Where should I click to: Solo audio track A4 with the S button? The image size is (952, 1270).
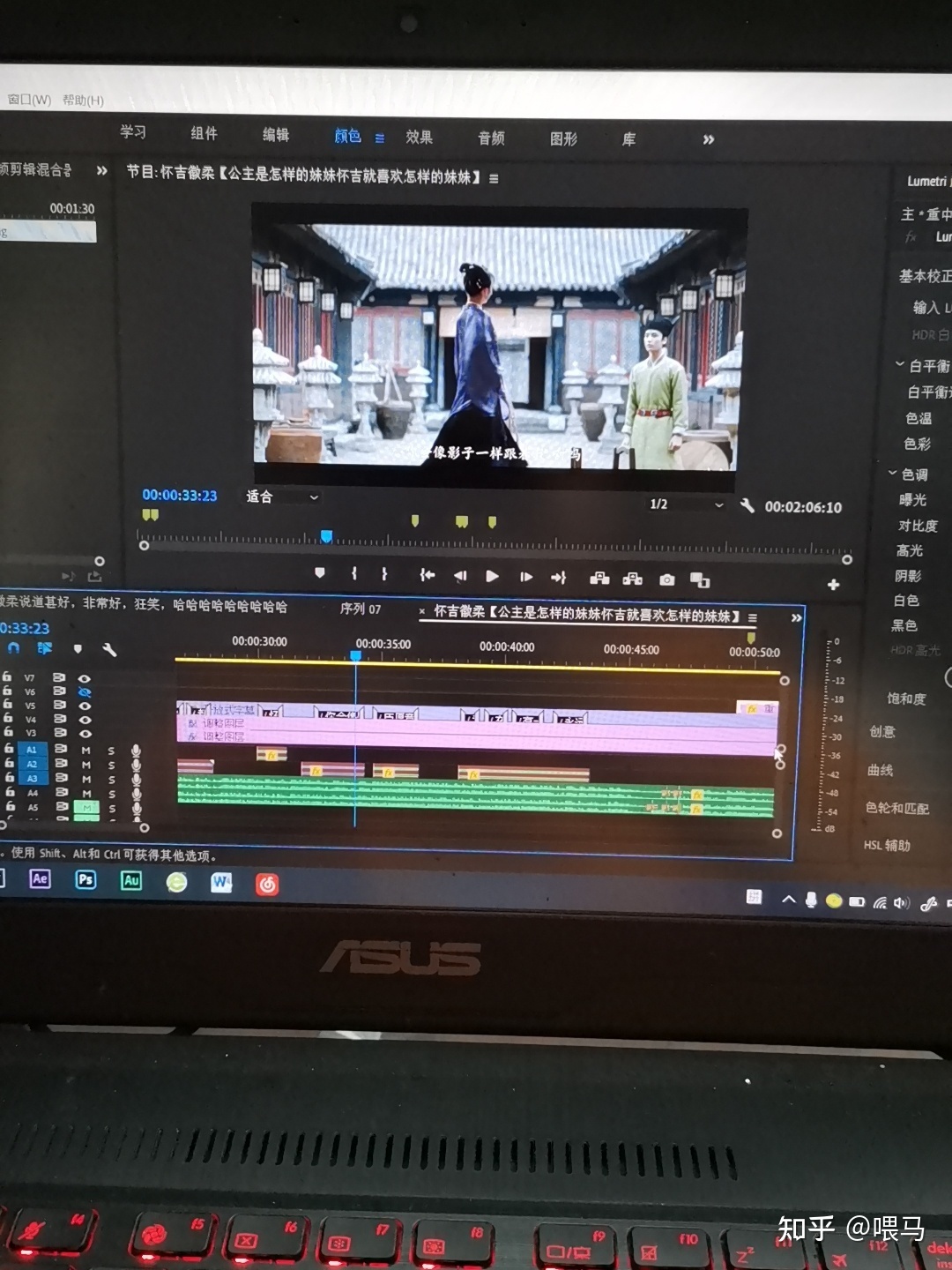tap(112, 793)
